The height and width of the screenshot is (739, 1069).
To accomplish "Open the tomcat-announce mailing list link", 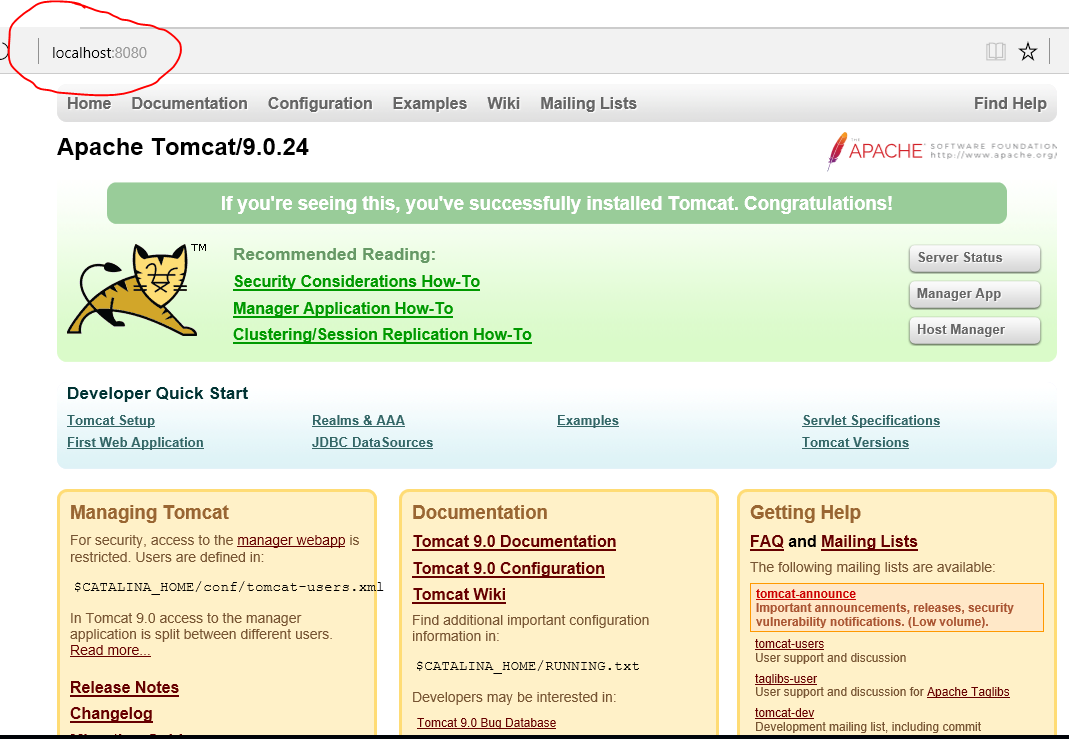I will pos(806,594).
